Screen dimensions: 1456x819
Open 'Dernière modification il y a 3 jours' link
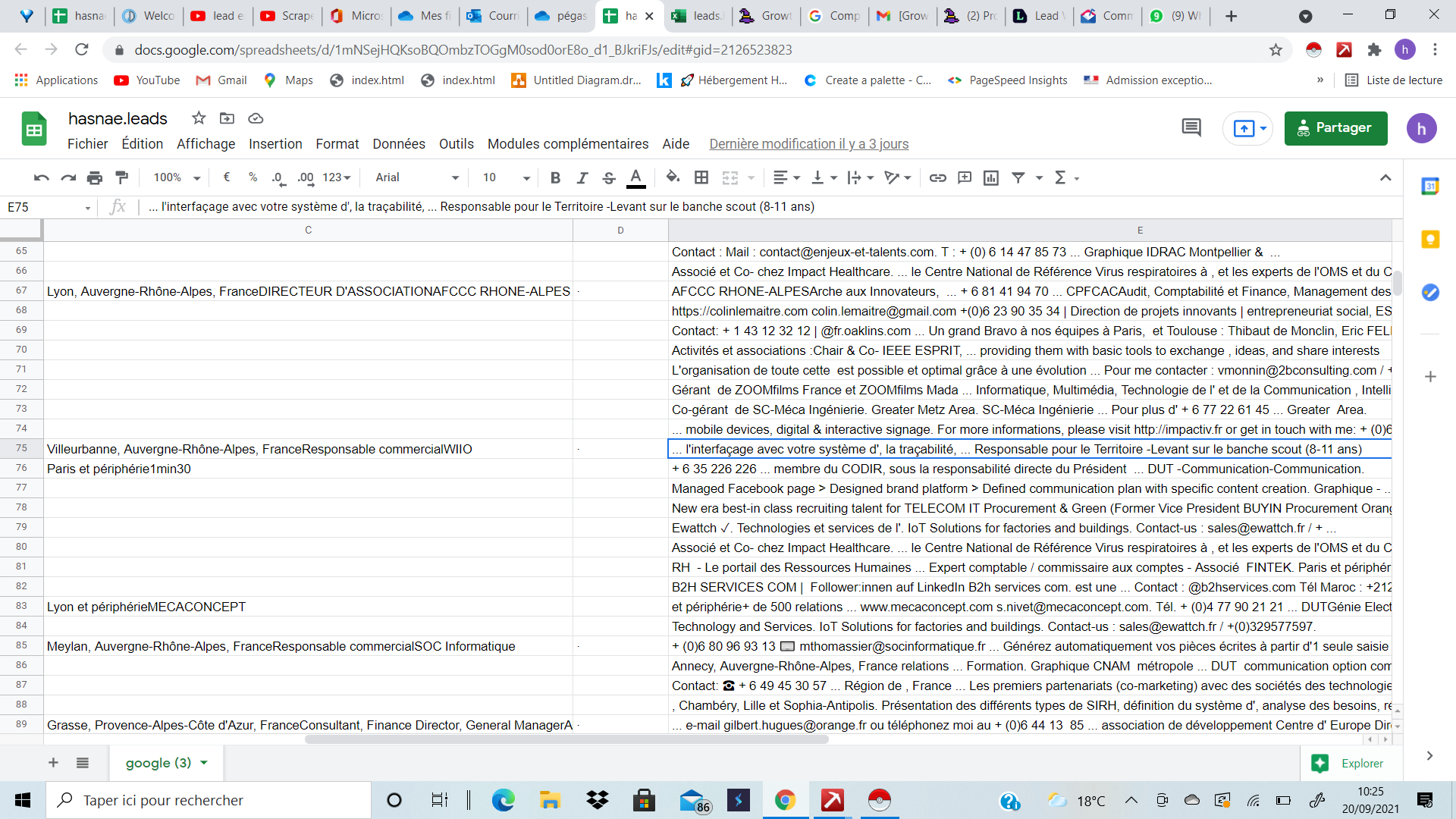tap(808, 144)
